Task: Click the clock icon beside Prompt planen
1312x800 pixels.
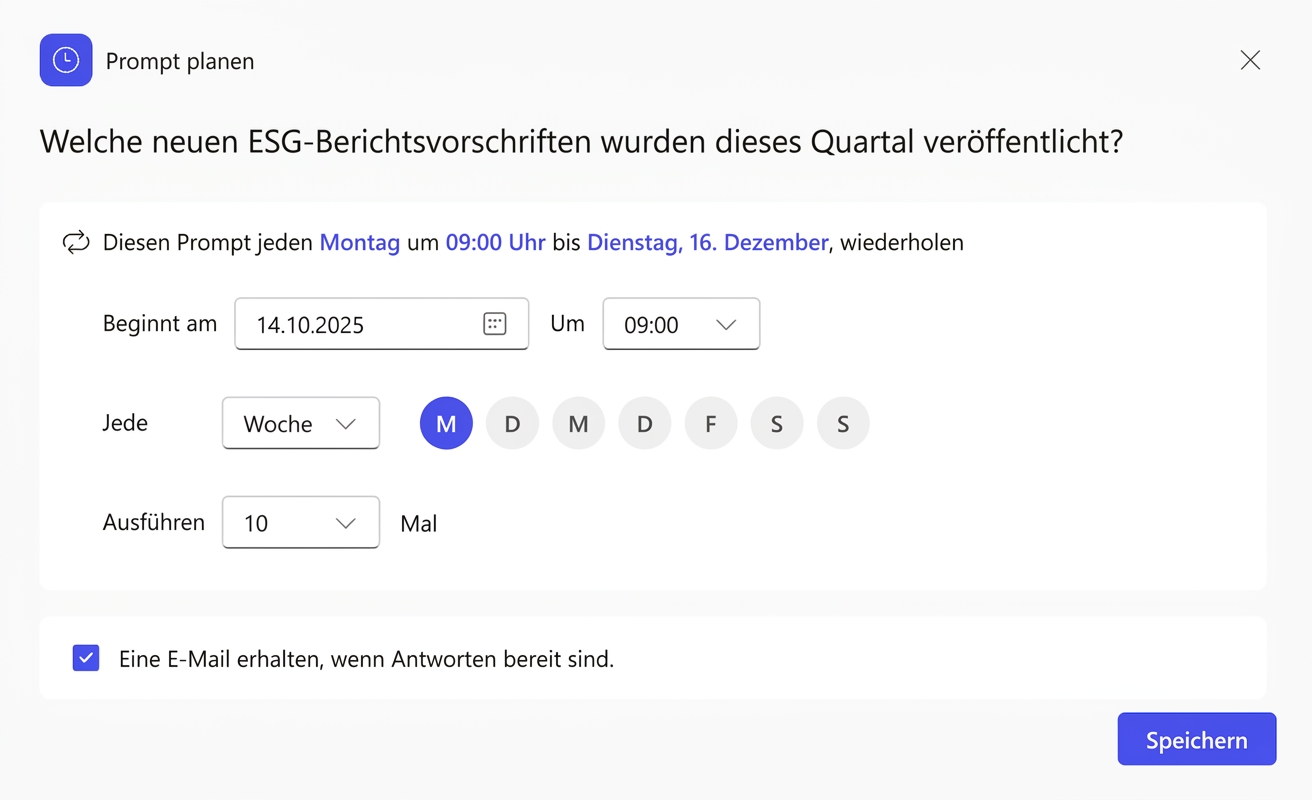Action: click(x=66, y=60)
